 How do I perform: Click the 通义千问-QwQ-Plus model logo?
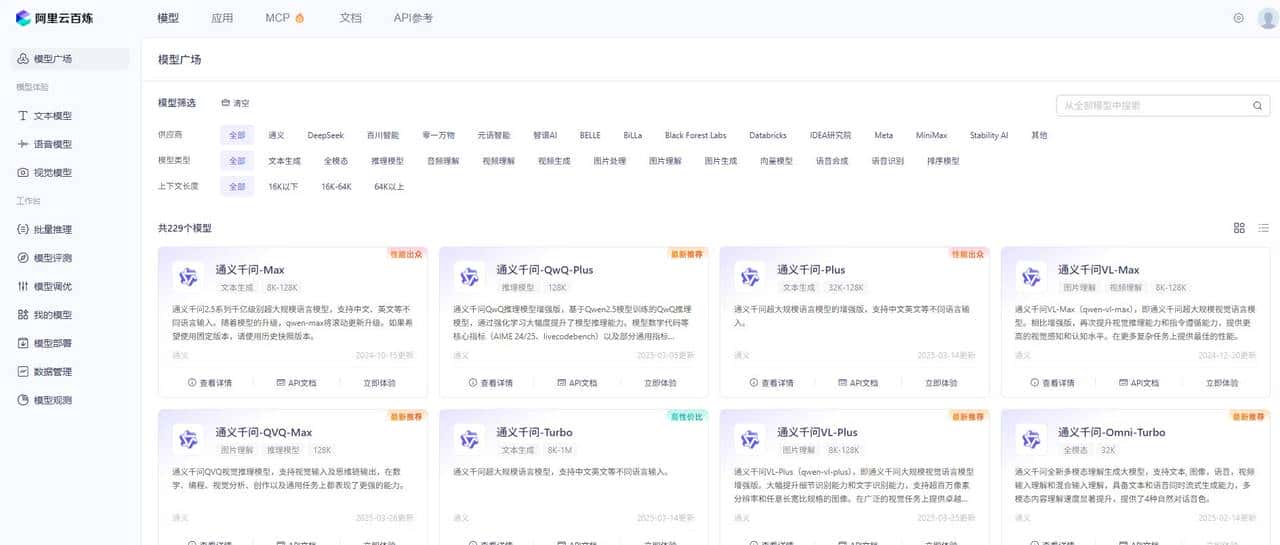(468, 276)
